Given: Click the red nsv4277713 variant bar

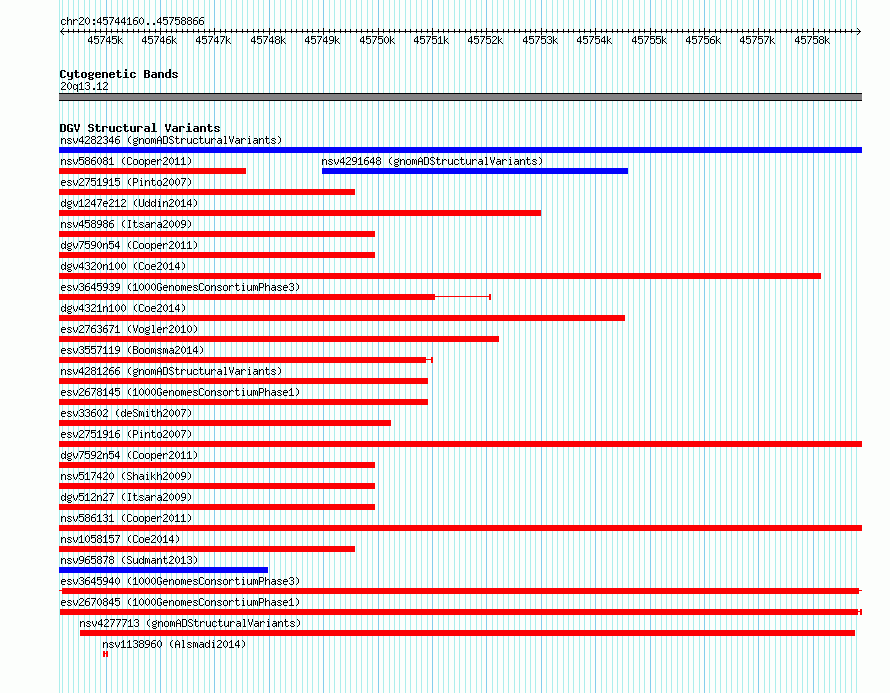Looking at the screenshot, I should pos(467,633).
